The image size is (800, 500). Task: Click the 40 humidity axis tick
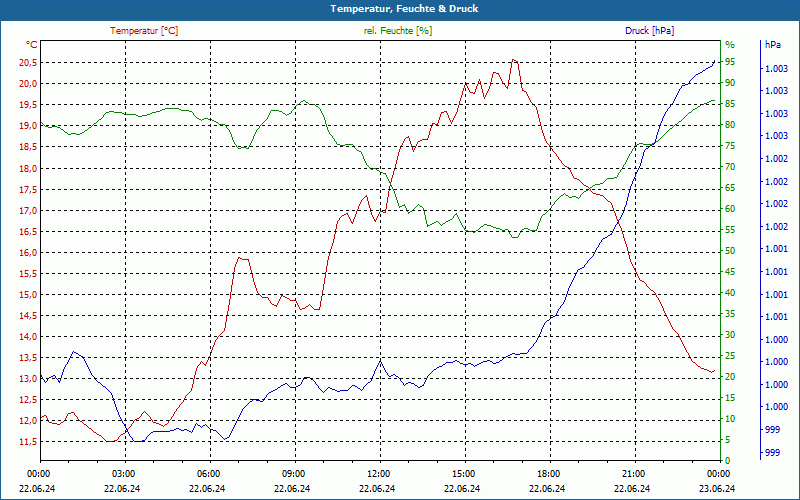point(730,293)
